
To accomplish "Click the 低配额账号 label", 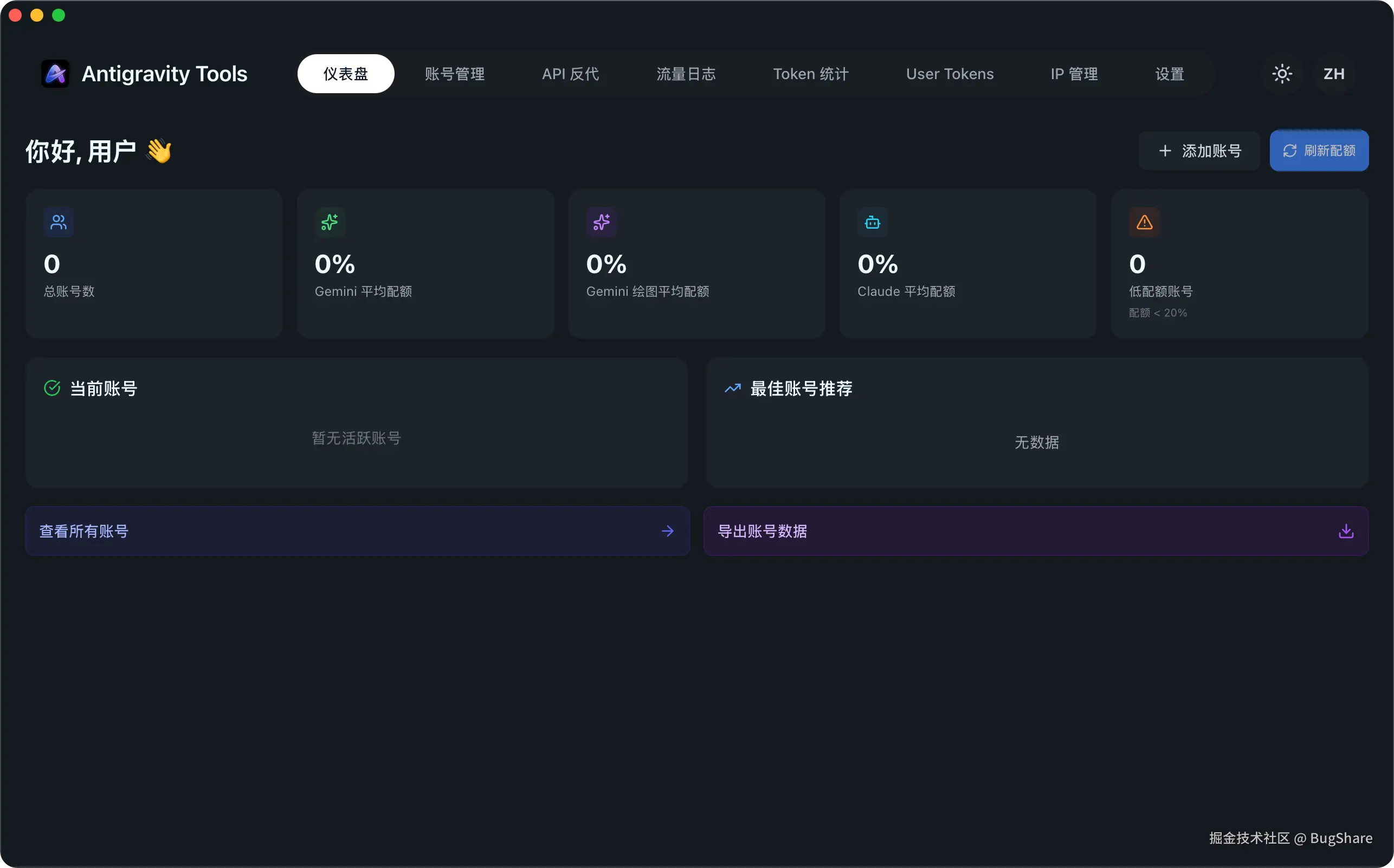I will click(x=1160, y=291).
